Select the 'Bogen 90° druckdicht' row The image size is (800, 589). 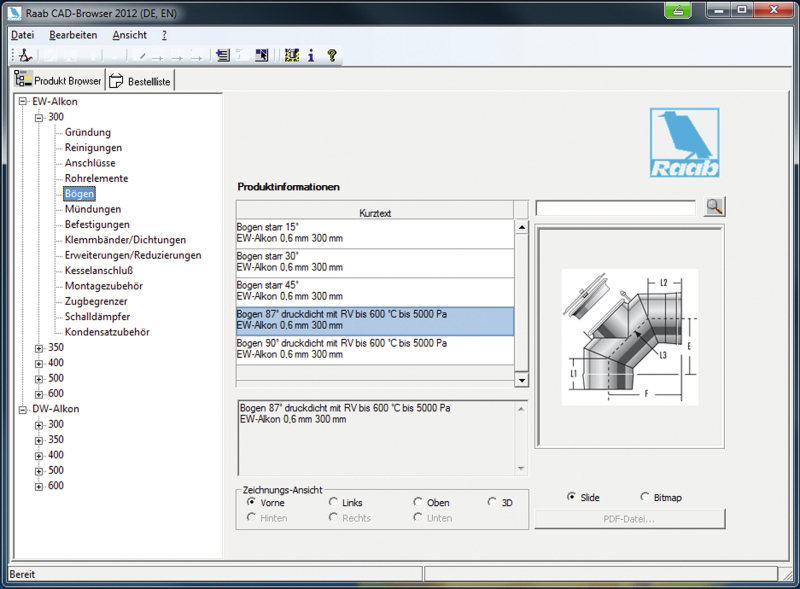tap(375, 350)
